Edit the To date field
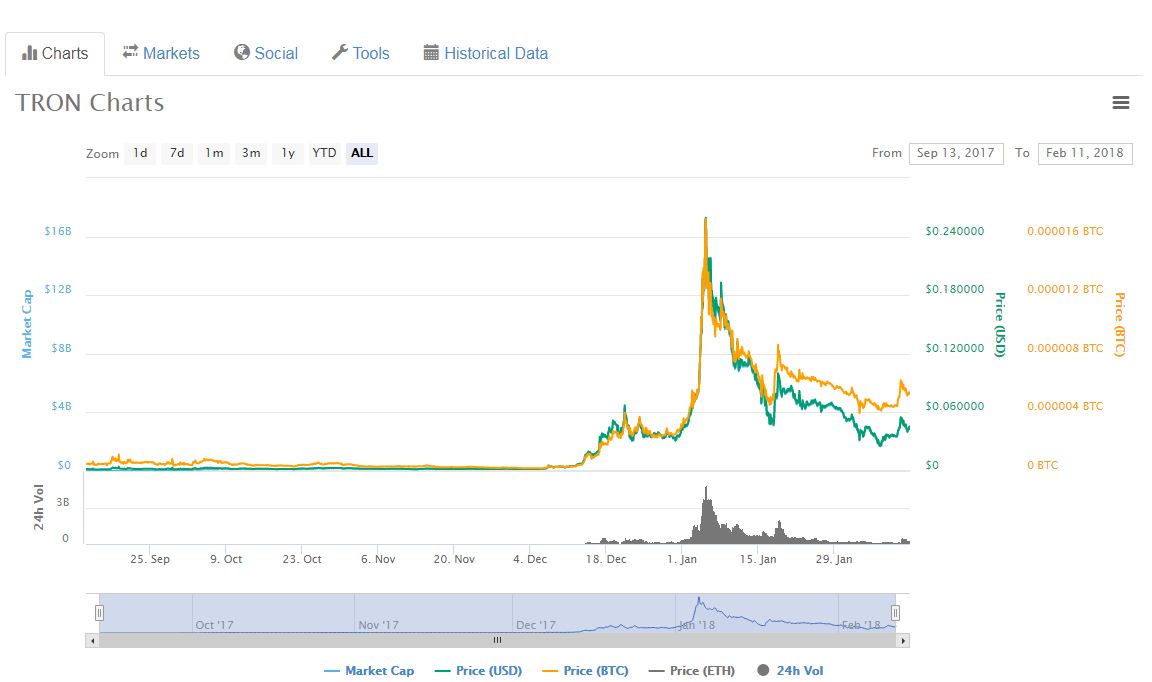 (1084, 153)
